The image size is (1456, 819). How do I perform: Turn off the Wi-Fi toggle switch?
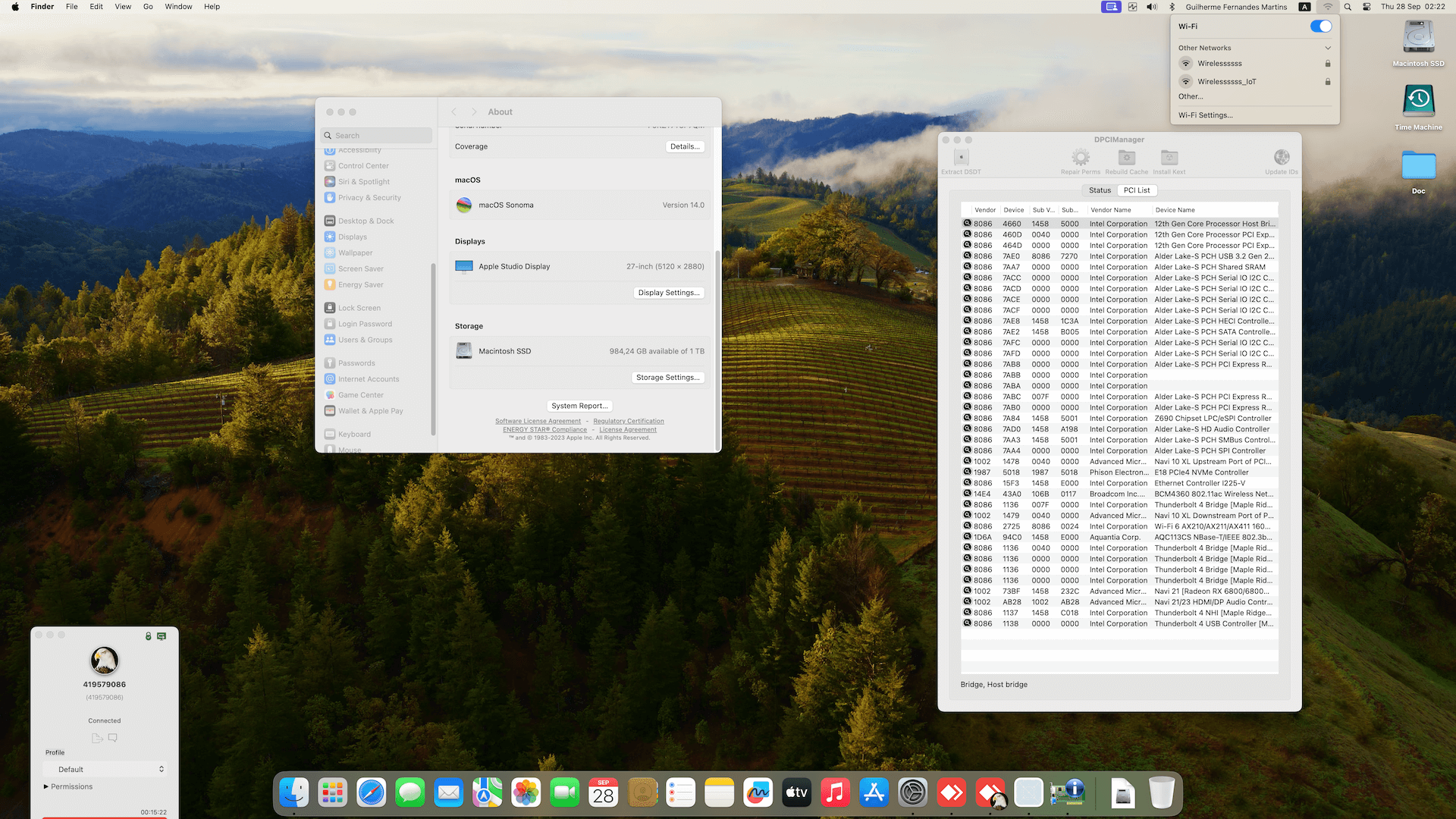coord(1320,27)
